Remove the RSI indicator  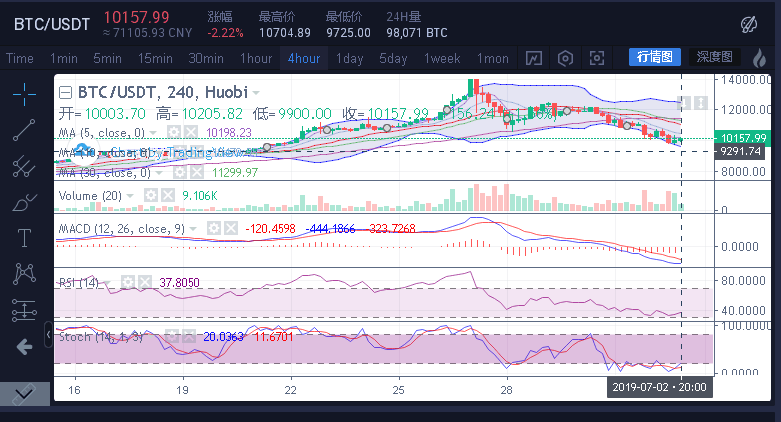point(145,282)
